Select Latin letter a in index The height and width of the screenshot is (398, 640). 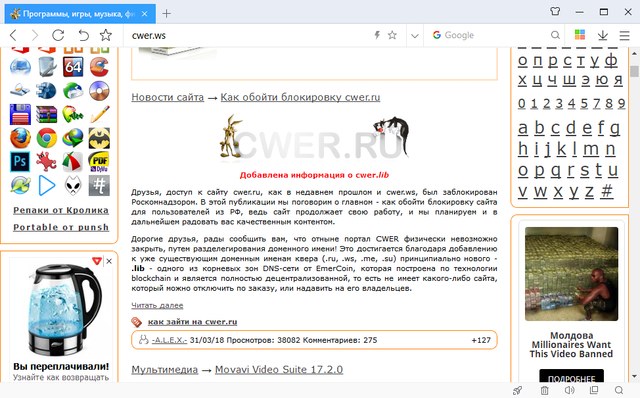(x=523, y=128)
